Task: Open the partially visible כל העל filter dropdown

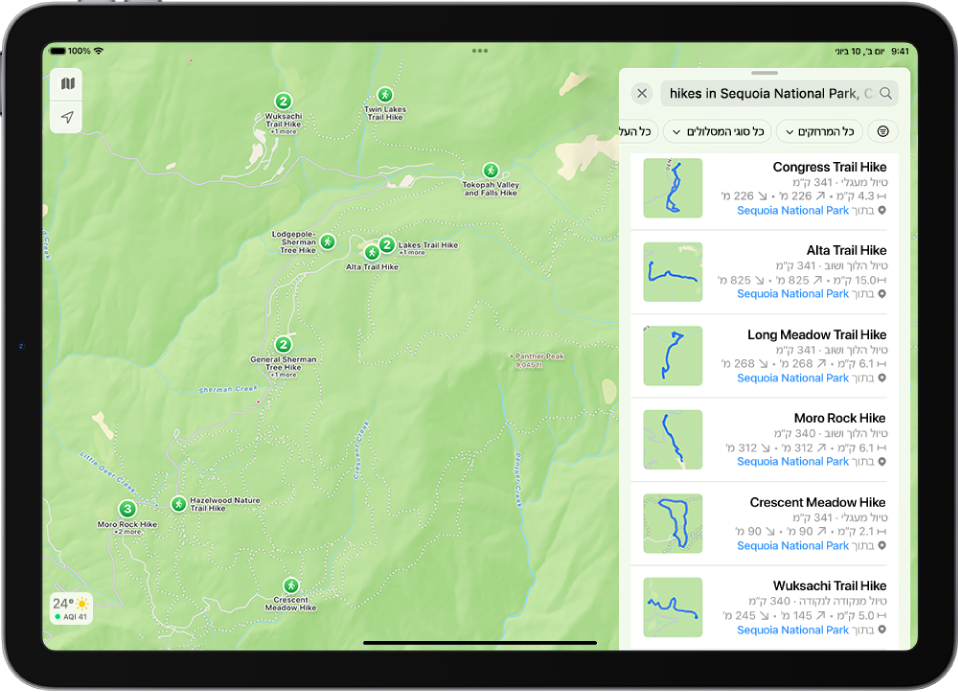Action: pyautogui.click(x=636, y=131)
